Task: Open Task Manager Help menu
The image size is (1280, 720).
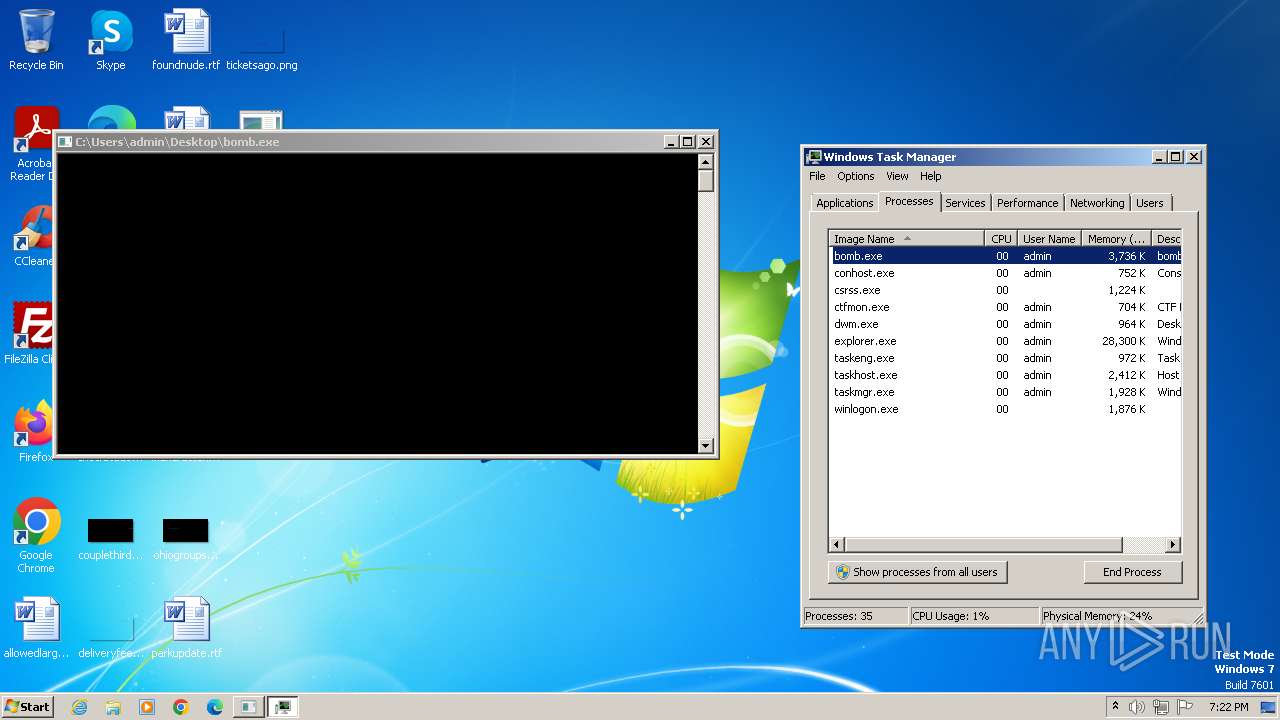Action: point(930,176)
